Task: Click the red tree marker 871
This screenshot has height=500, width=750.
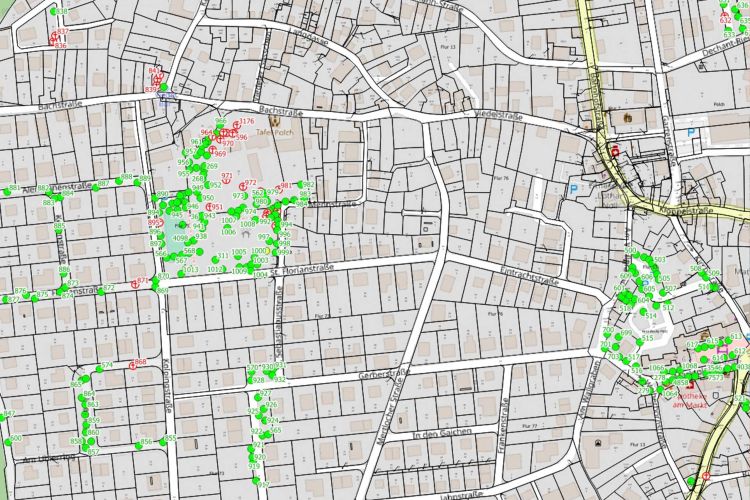Action: click(137, 281)
